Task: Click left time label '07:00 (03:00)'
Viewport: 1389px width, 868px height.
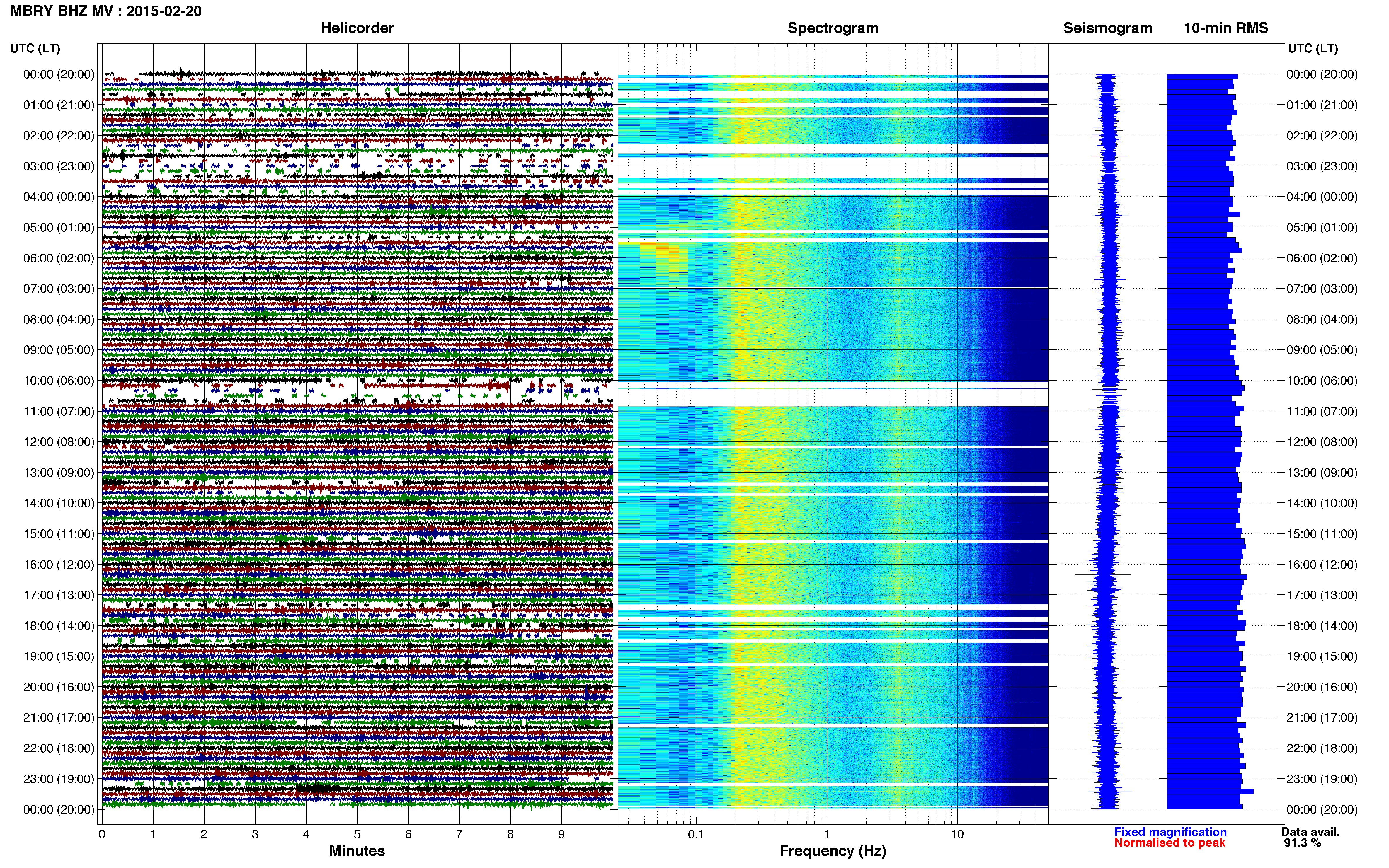Action: [59, 289]
